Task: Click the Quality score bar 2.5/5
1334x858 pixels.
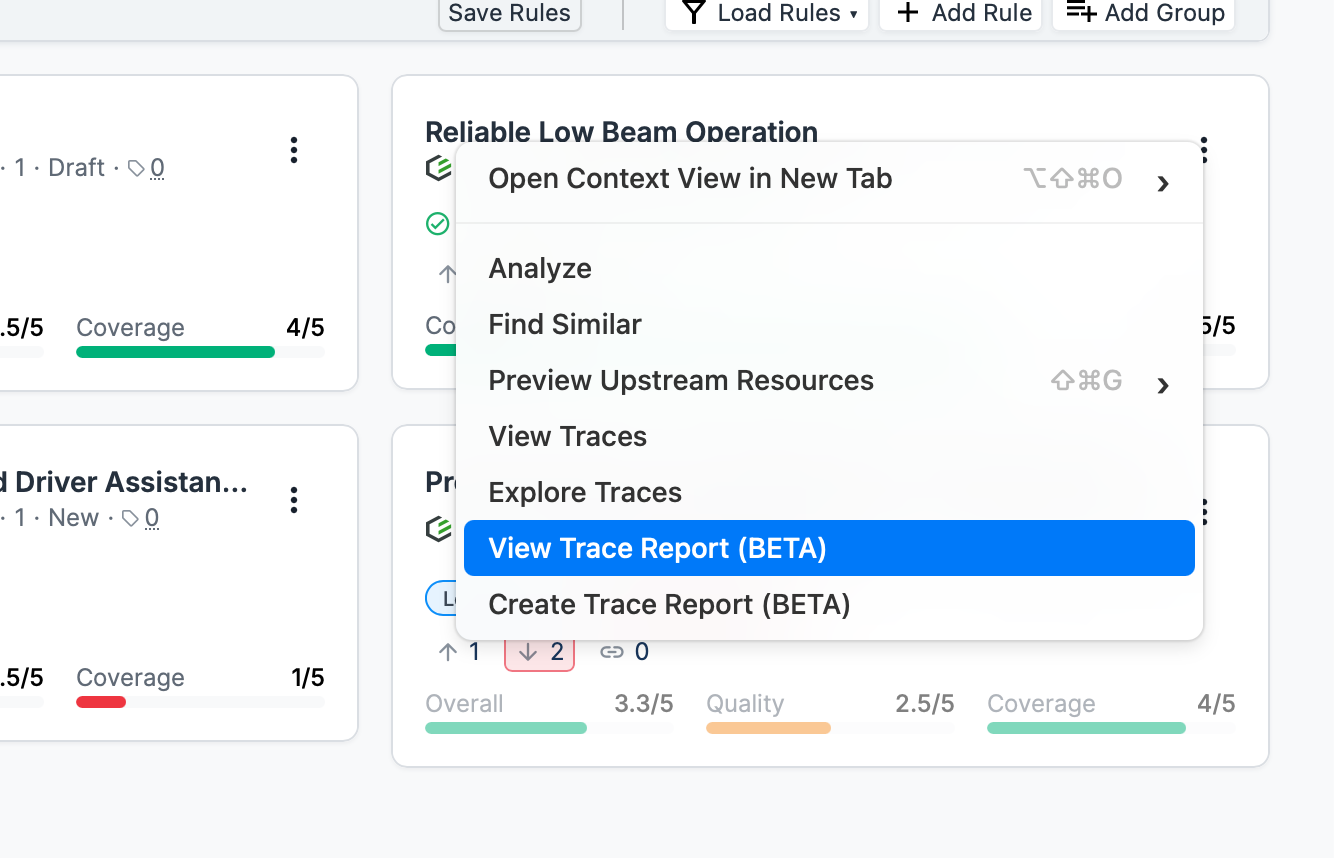Action: pyautogui.click(x=830, y=728)
